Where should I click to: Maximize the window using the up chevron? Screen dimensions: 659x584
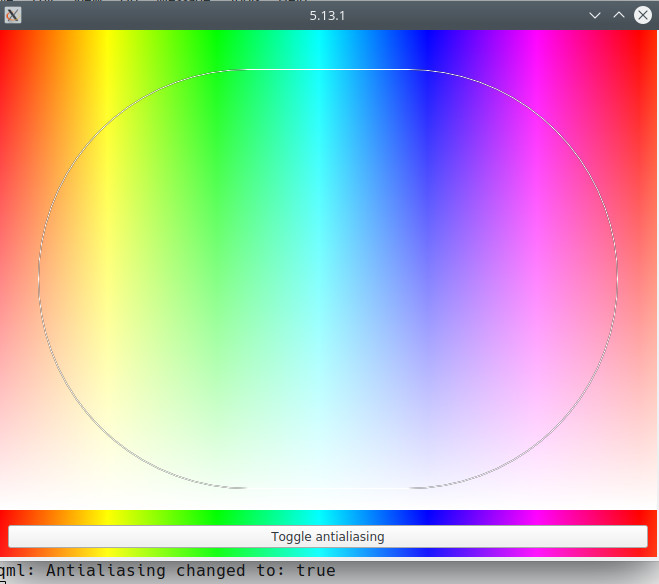click(618, 15)
